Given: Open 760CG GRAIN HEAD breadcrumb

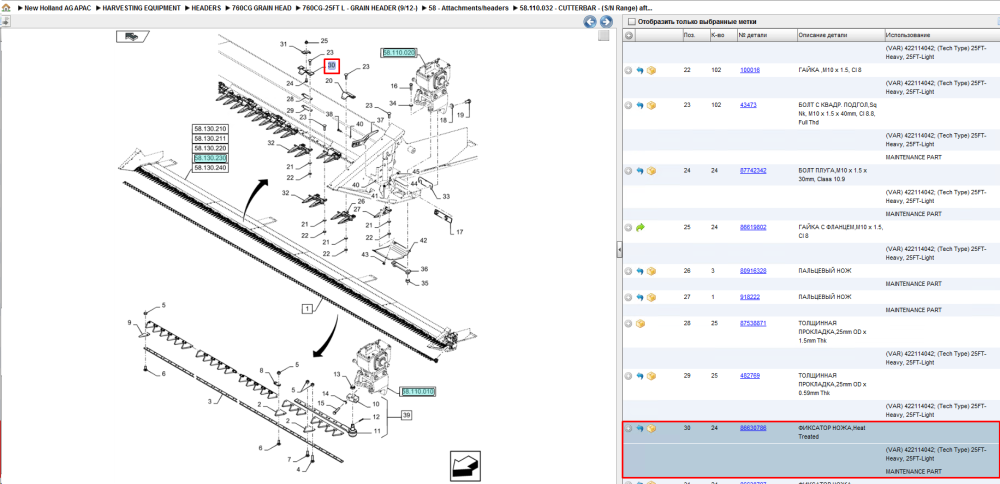Looking at the screenshot, I should tap(259, 9).
